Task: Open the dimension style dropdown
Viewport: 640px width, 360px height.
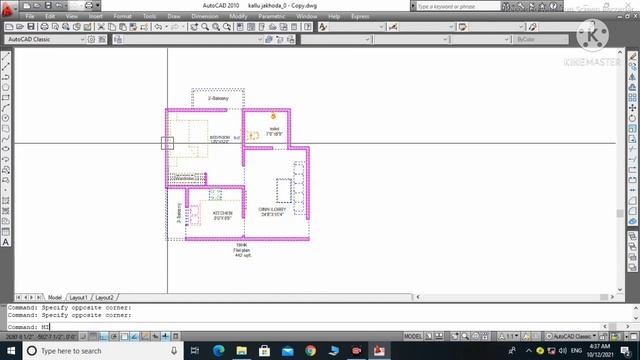Action: [427, 27]
